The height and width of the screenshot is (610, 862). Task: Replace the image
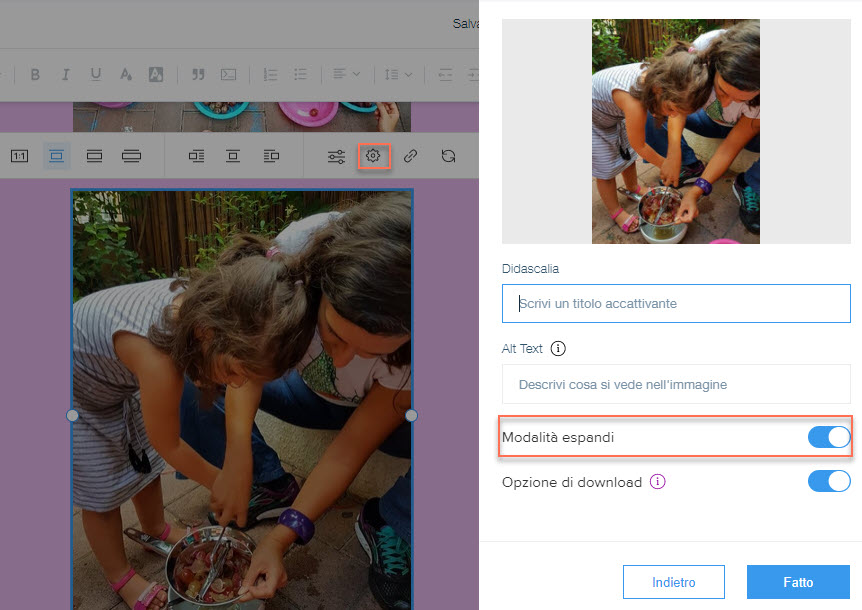coord(449,156)
